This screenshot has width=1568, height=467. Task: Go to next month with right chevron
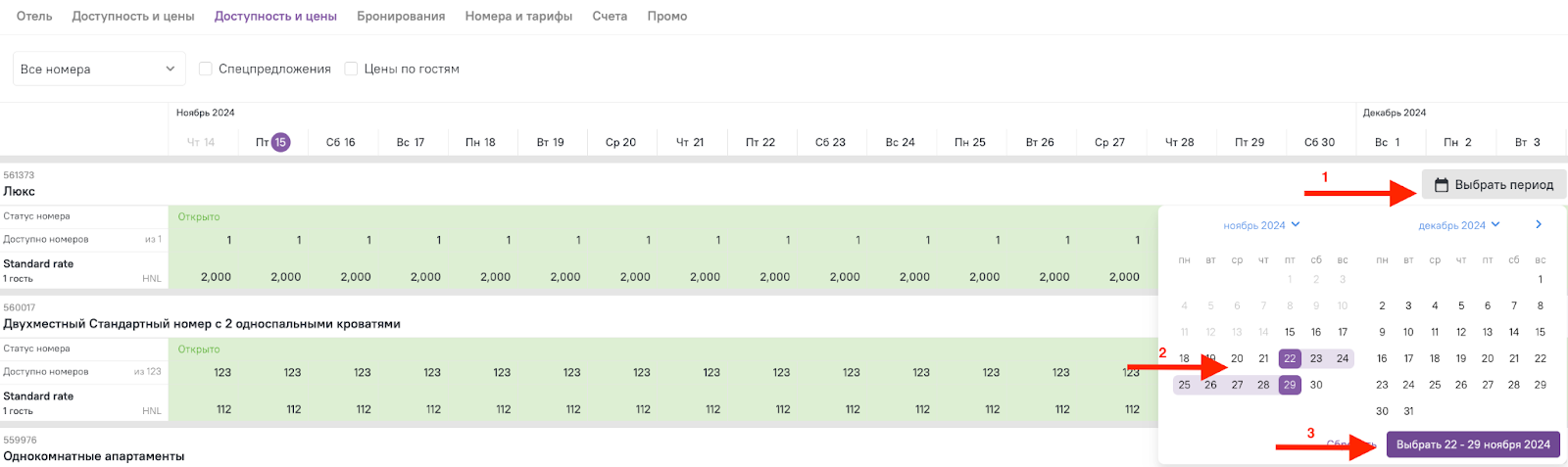pos(1539,225)
